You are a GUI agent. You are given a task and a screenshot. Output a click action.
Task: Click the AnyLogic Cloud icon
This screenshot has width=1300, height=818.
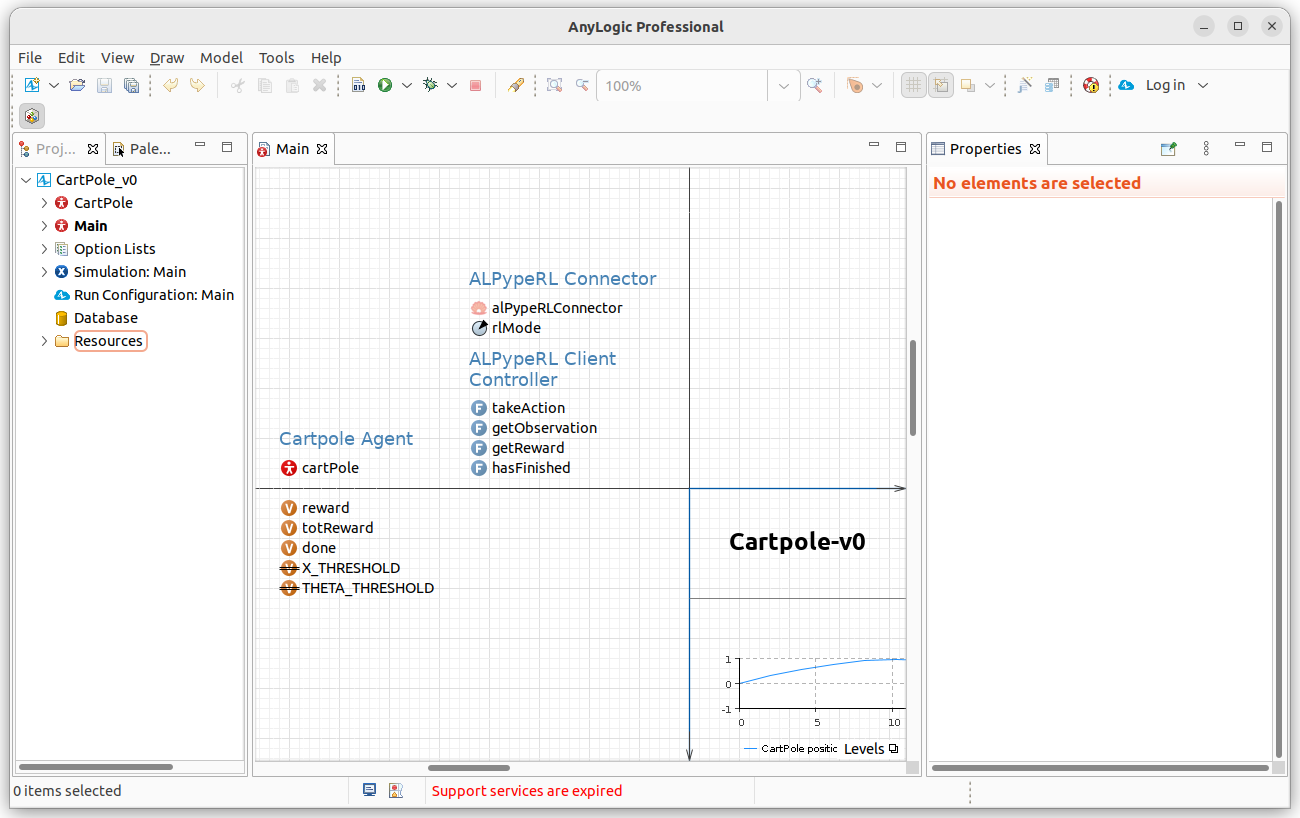1127,86
